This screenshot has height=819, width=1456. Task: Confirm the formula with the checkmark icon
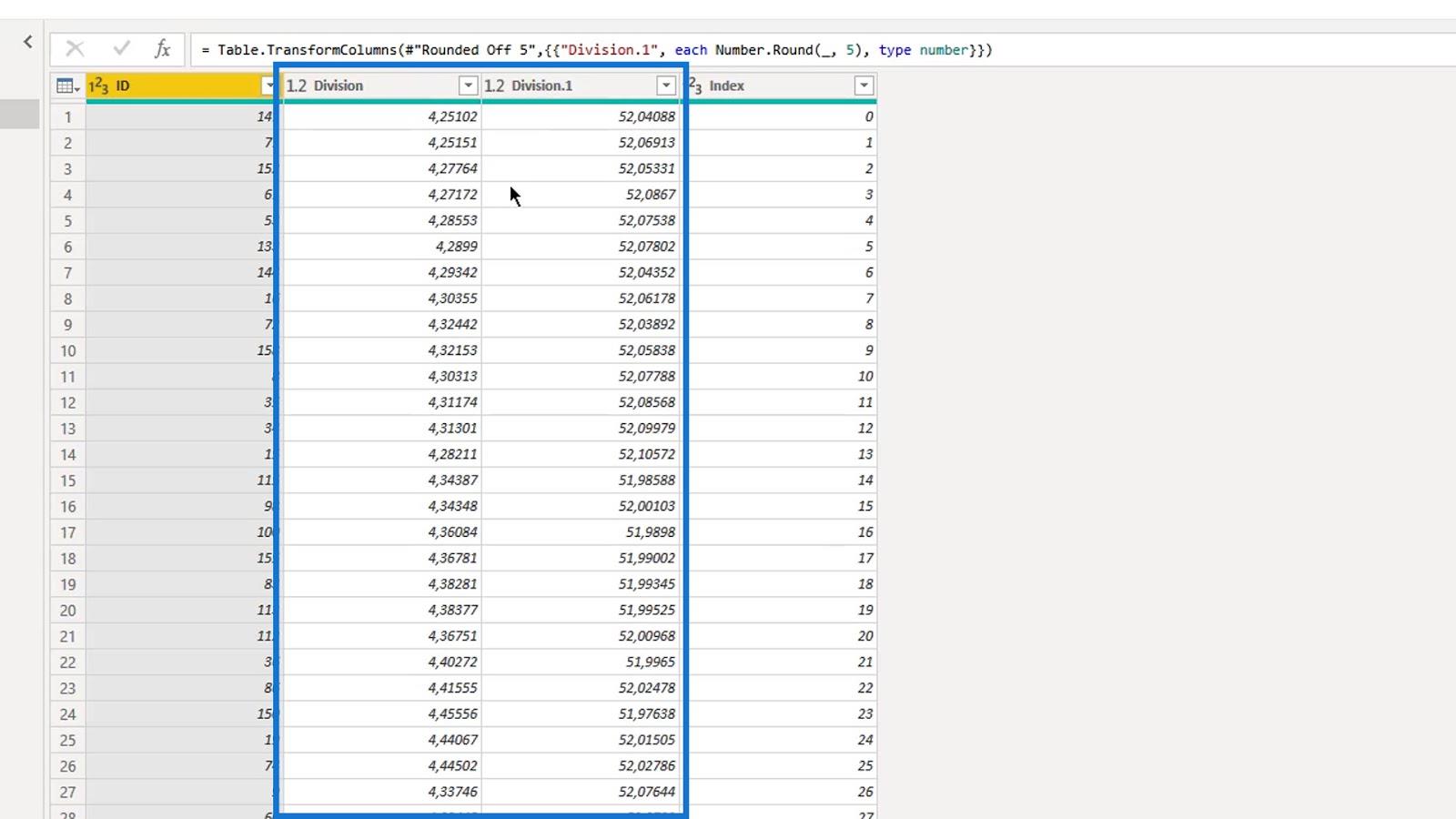[122, 49]
